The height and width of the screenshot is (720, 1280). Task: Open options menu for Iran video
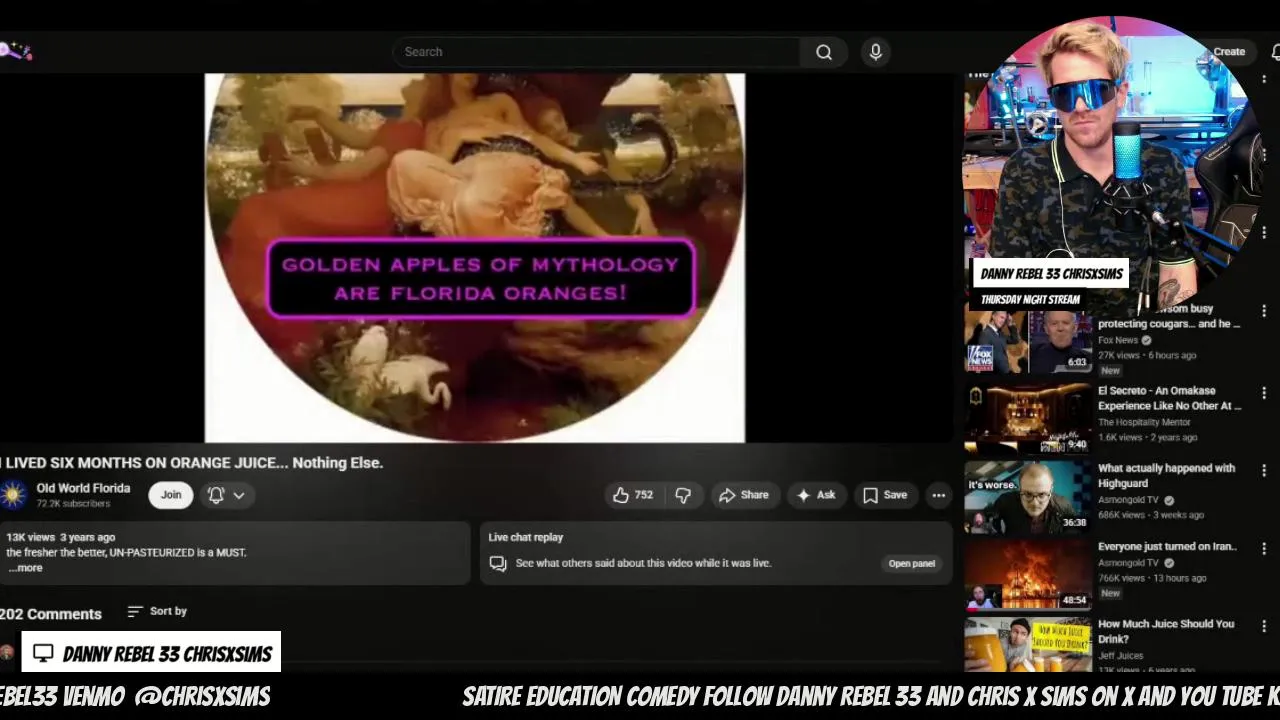click(1264, 549)
